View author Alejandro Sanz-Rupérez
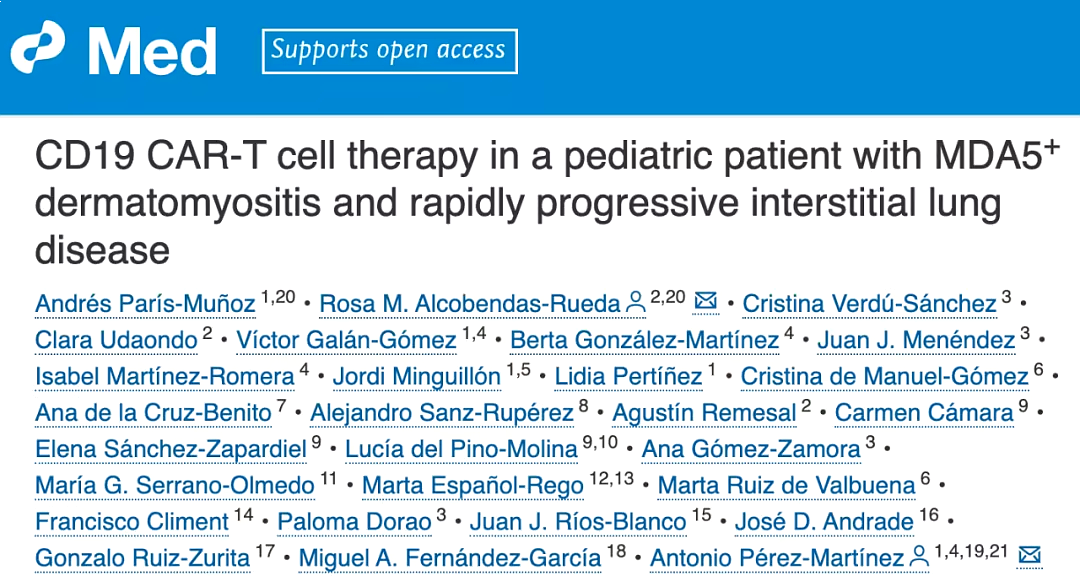Image resolution: width=1080 pixels, height=581 pixels. (x=442, y=413)
